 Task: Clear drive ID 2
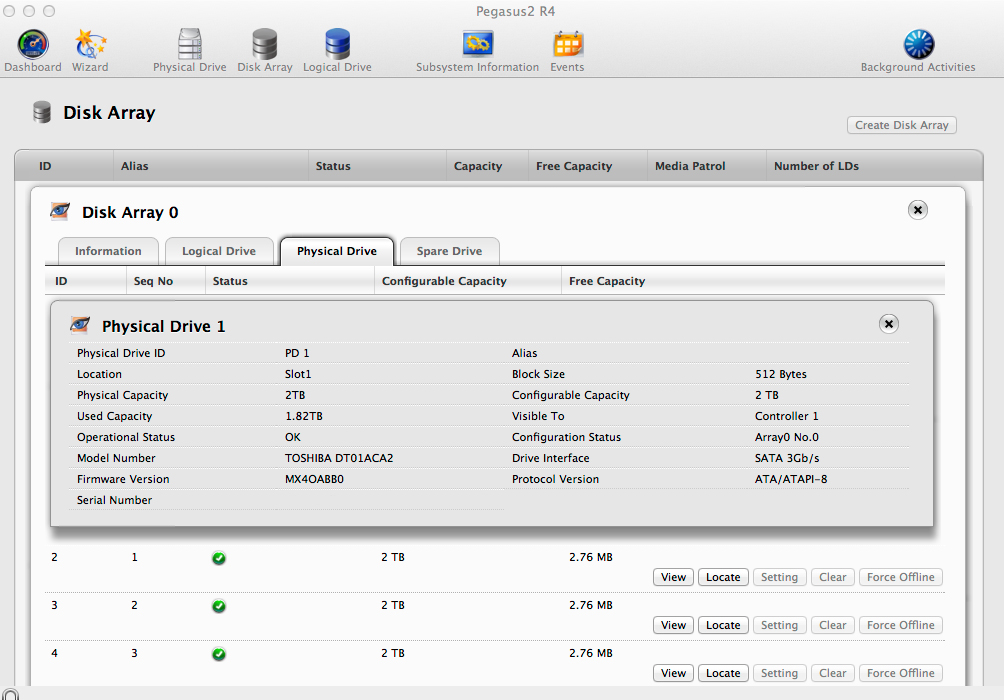[x=832, y=577]
